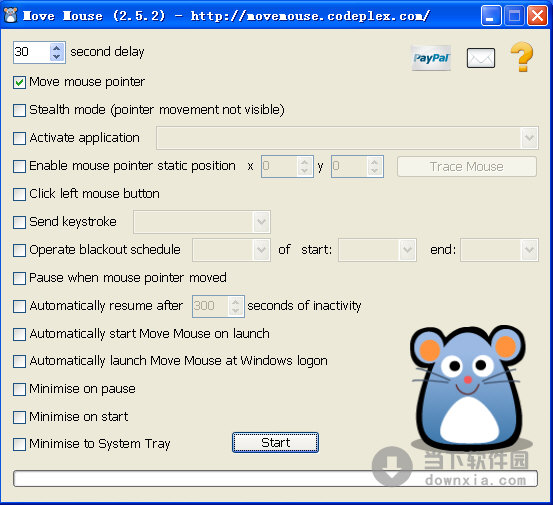Image resolution: width=553 pixels, height=505 pixels.
Task: Click the "second delay" label
Action: [107, 52]
